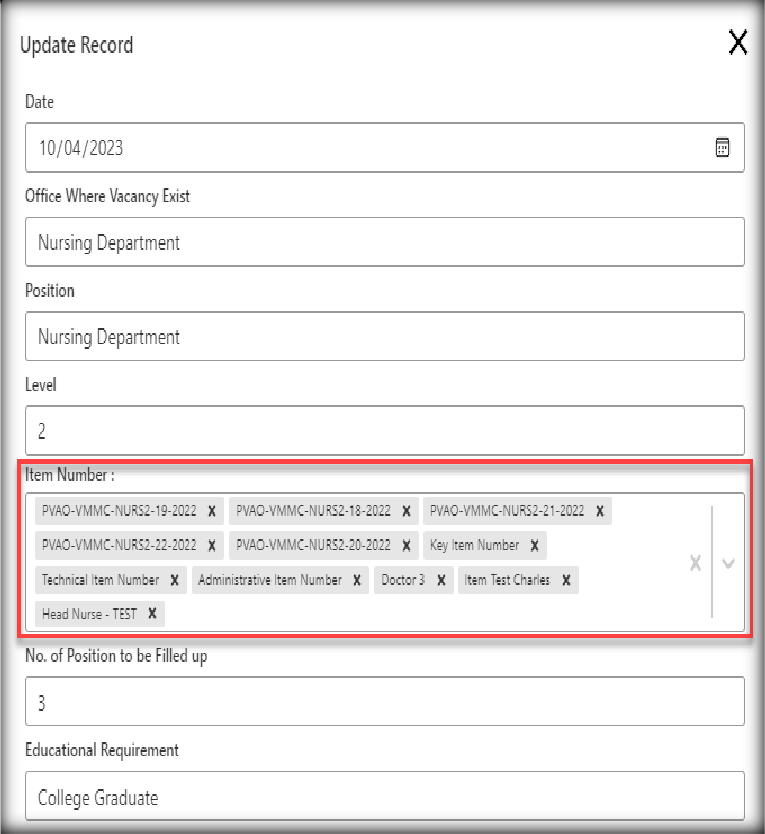The width and height of the screenshot is (765, 834).
Task: Remove the PVAO-VMMC-NURS2-18-2022 tag
Action: 406,511
